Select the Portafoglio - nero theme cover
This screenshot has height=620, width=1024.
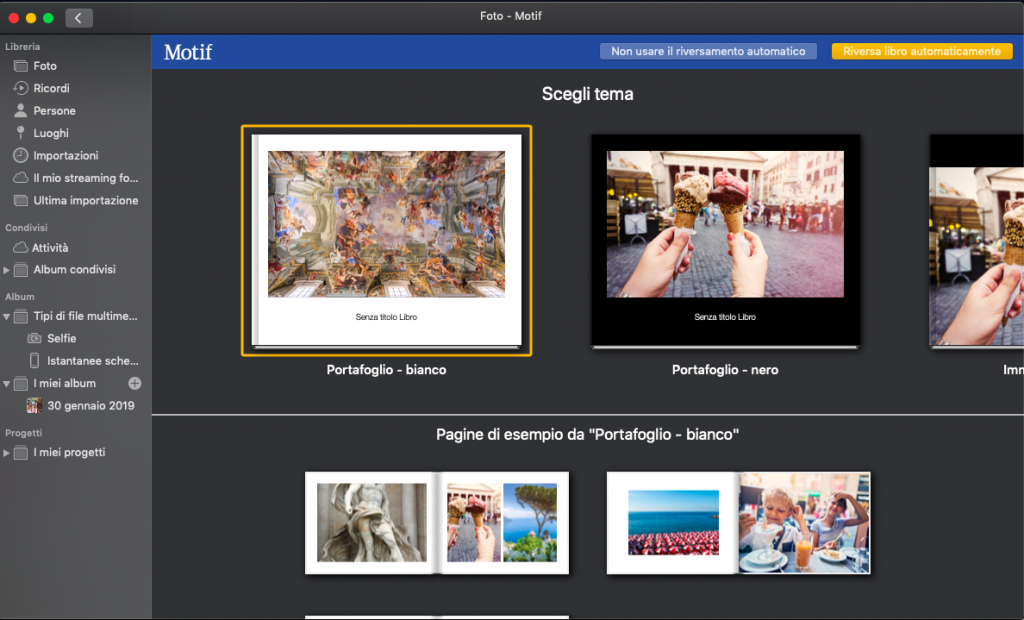click(725, 240)
